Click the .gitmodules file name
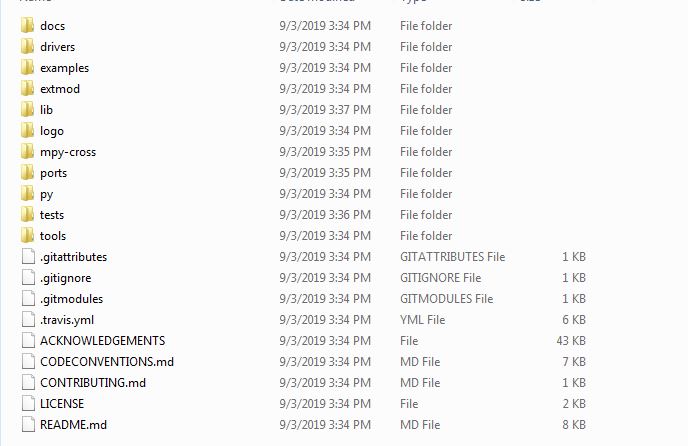 click(x=72, y=299)
